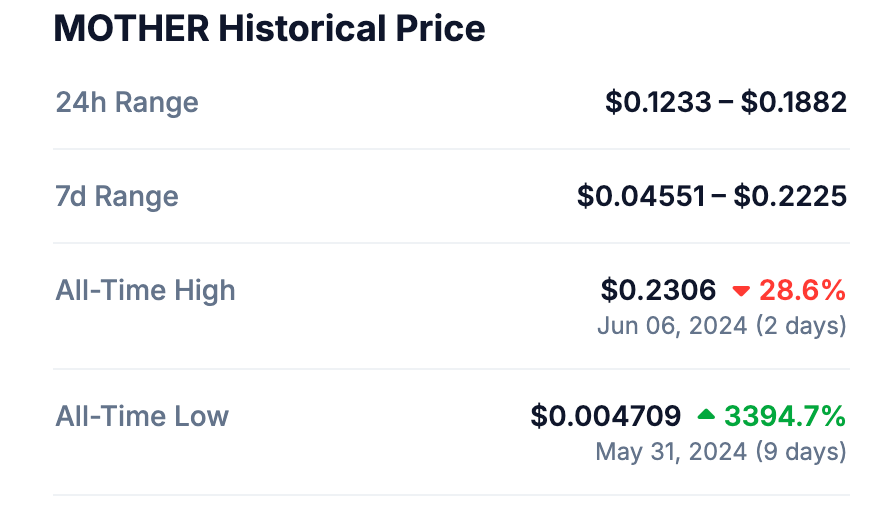Click the red 28.6% decrease percentage

click(x=803, y=291)
